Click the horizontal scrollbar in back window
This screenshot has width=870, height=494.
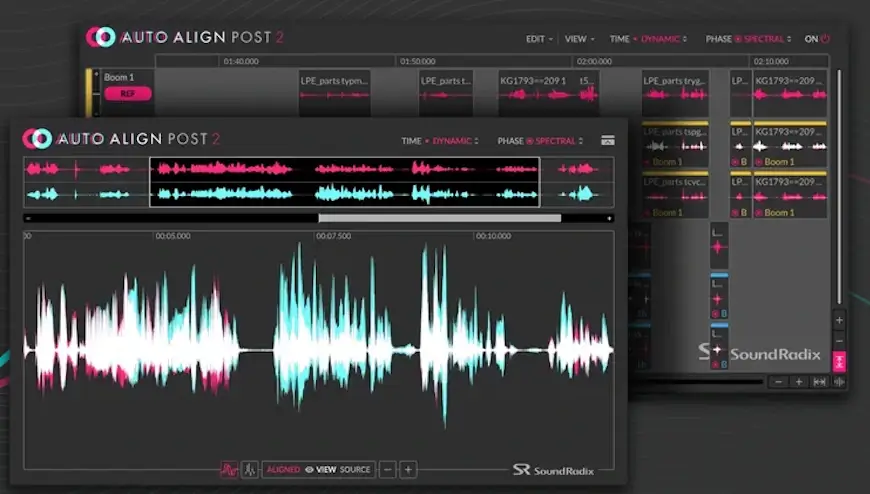697,382
